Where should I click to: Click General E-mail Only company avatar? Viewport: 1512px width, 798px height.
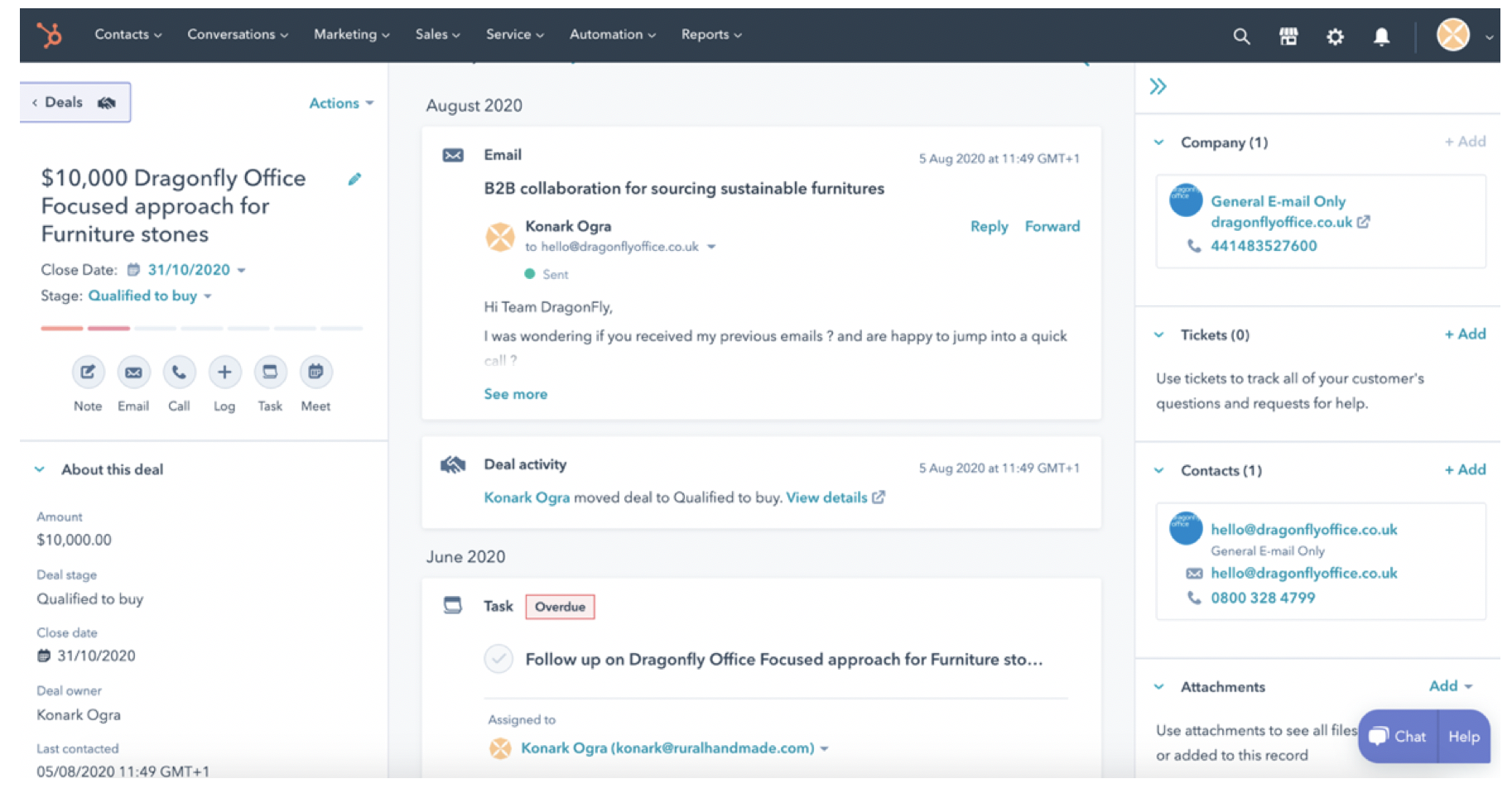[1186, 200]
